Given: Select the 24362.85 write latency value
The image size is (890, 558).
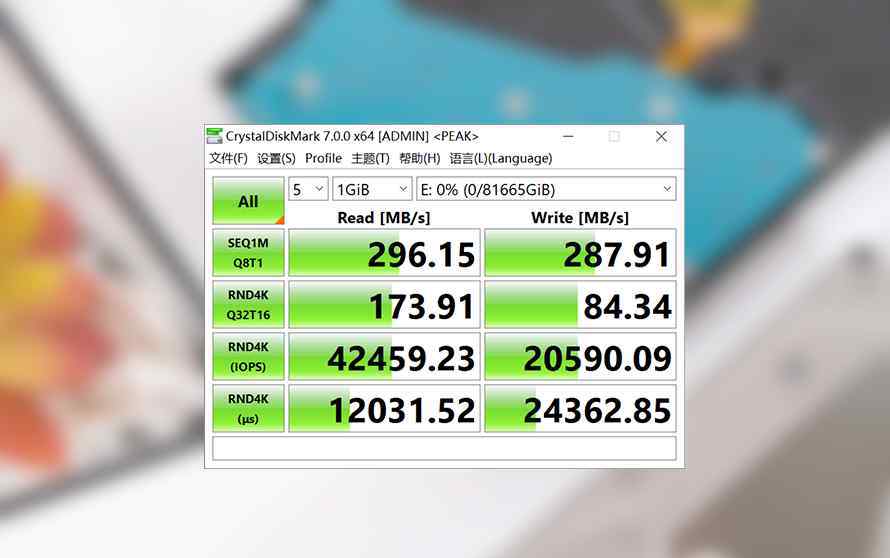Looking at the screenshot, I should coord(580,409).
